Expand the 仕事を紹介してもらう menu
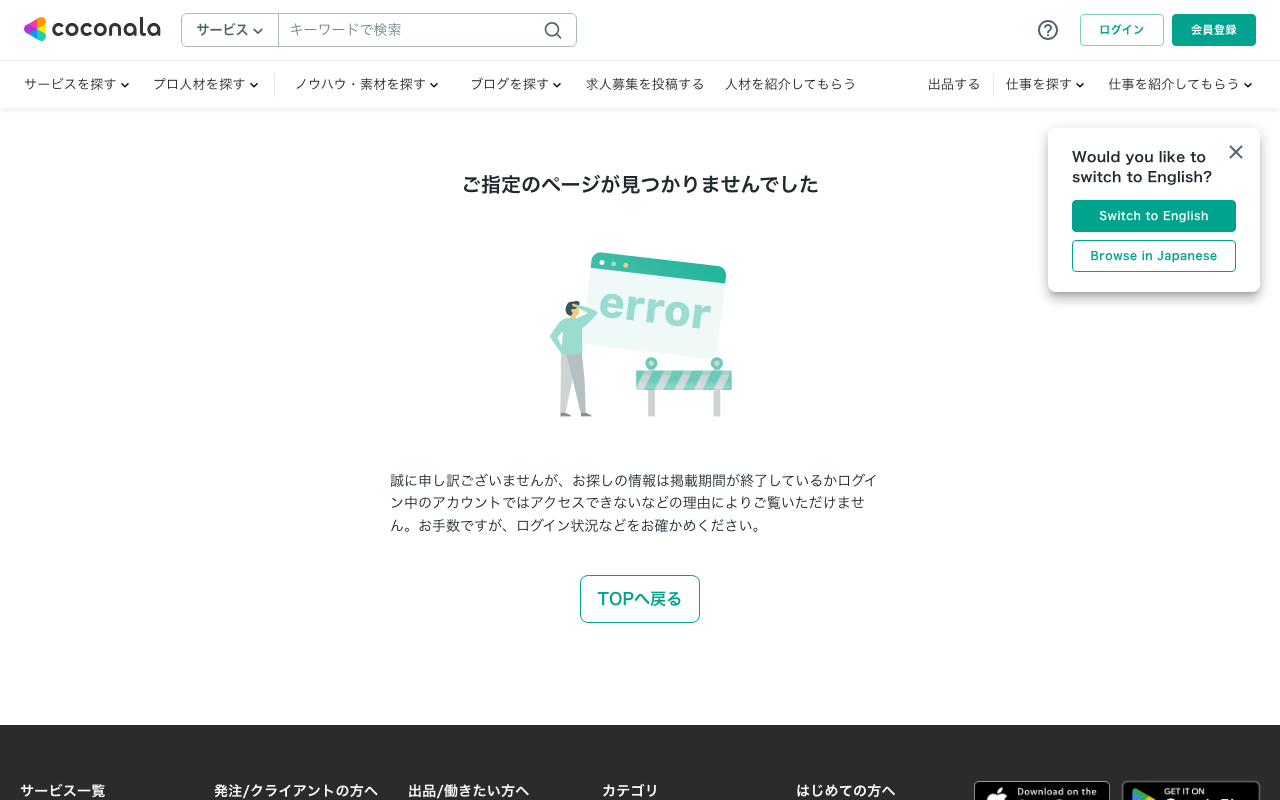Screen dimensions: 1280x800 click(1180, 84)
